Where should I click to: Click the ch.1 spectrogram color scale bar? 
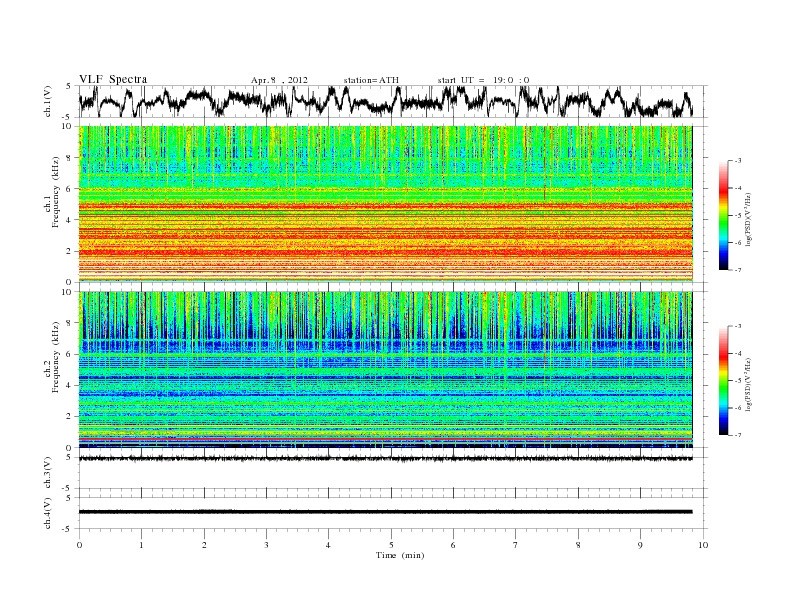pos(724,215)
